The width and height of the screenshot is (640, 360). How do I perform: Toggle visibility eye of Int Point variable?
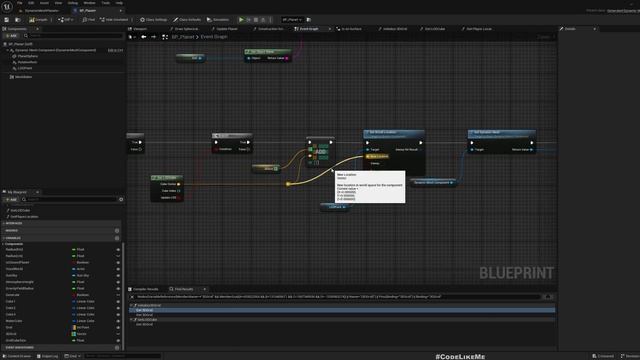[x=118, y=327]
